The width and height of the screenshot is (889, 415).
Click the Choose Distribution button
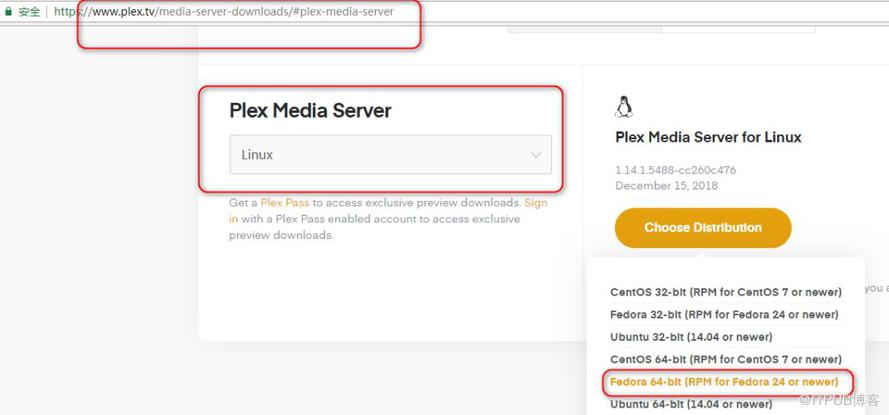coord(703,227)
